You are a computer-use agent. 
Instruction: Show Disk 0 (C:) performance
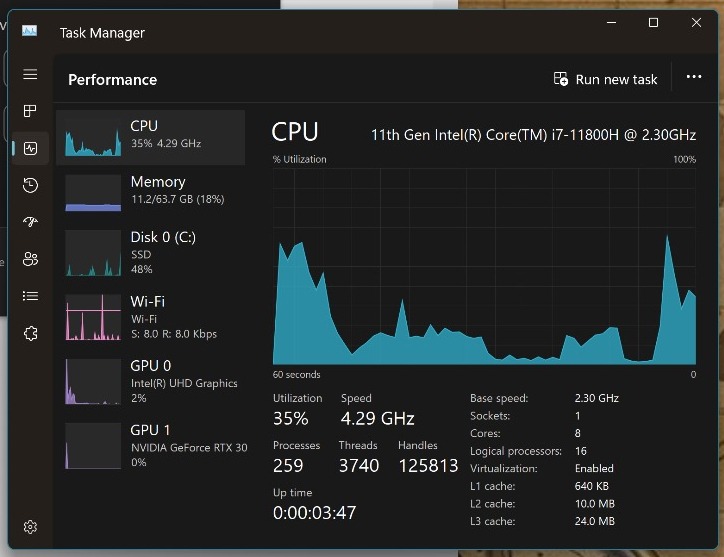click(151, 252)
